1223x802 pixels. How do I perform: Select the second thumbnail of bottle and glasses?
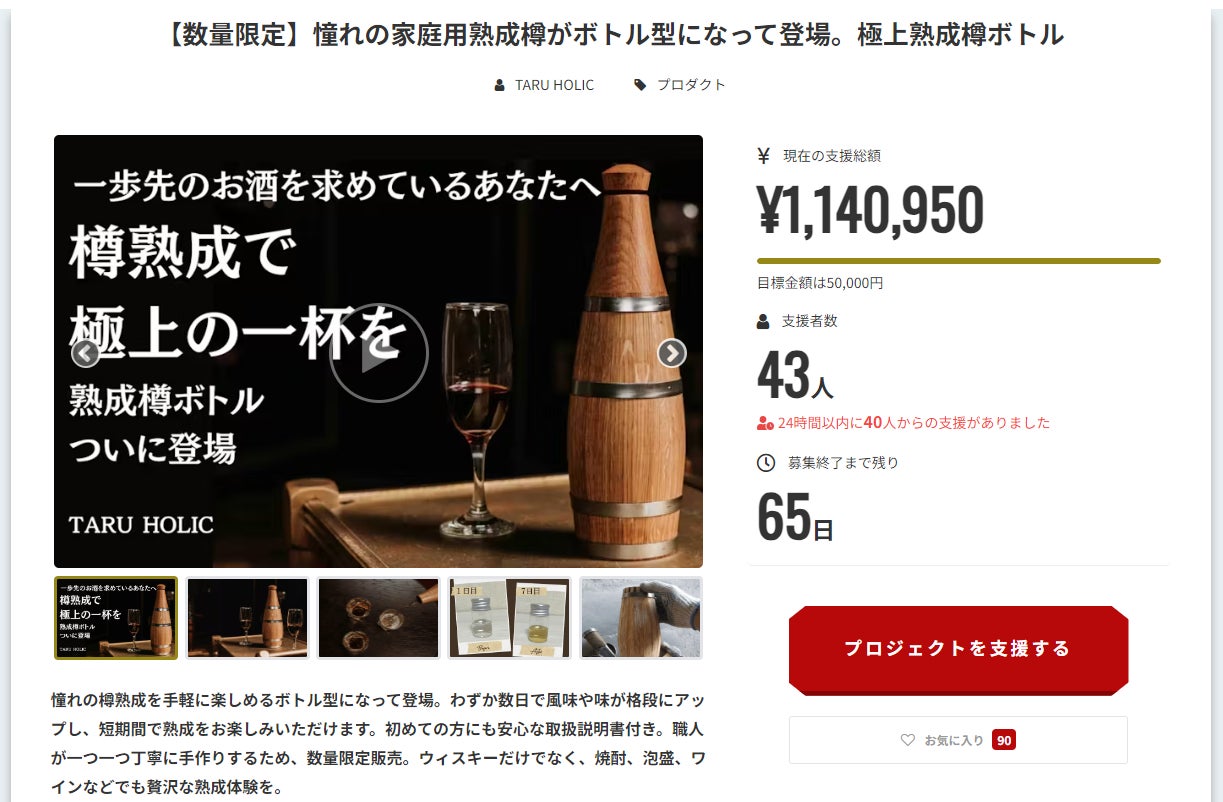247,618
